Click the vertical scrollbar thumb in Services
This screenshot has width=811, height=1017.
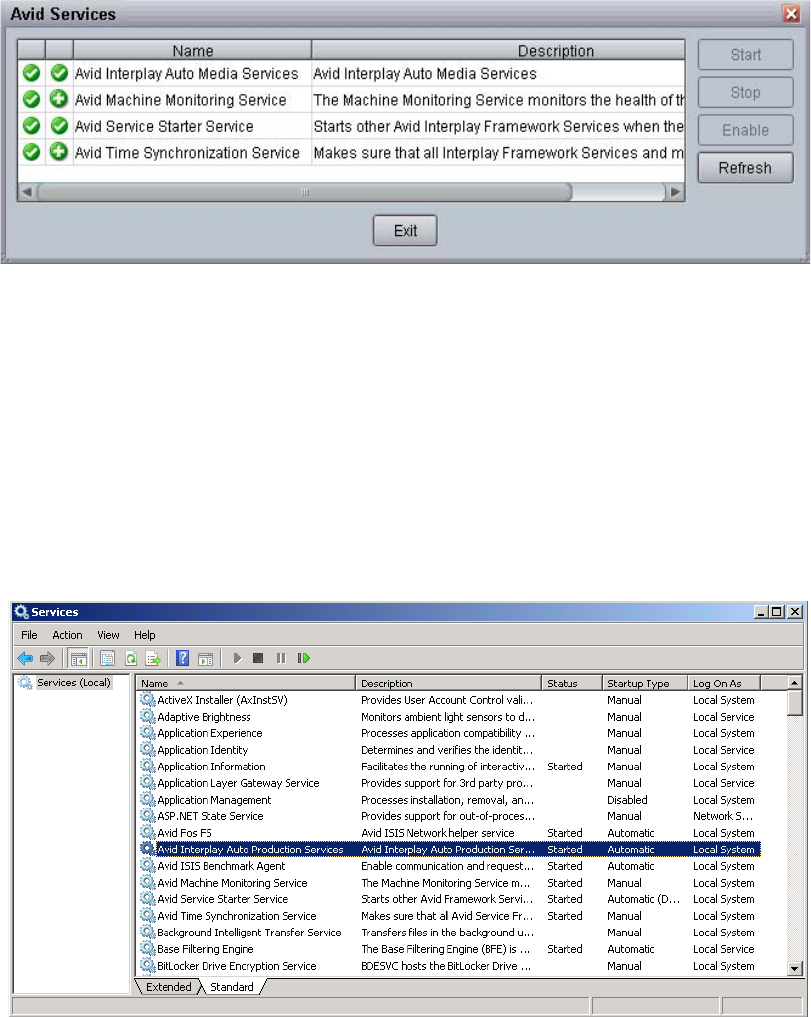[794, 702]
